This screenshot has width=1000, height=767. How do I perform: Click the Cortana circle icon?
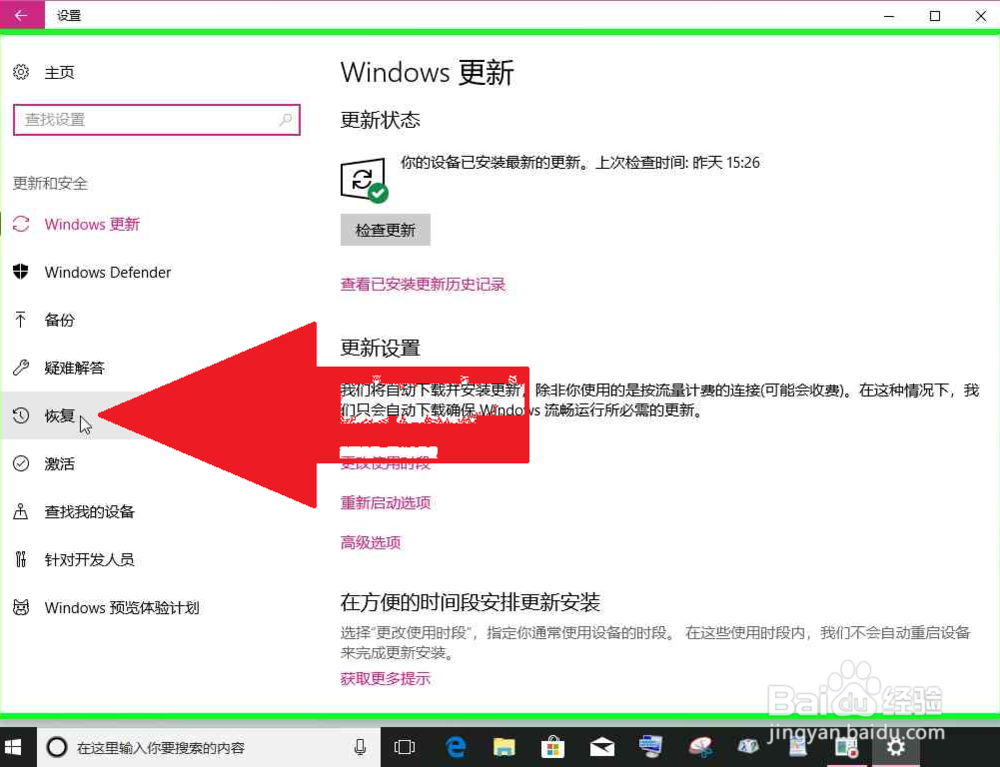click(x=57, y=747)
